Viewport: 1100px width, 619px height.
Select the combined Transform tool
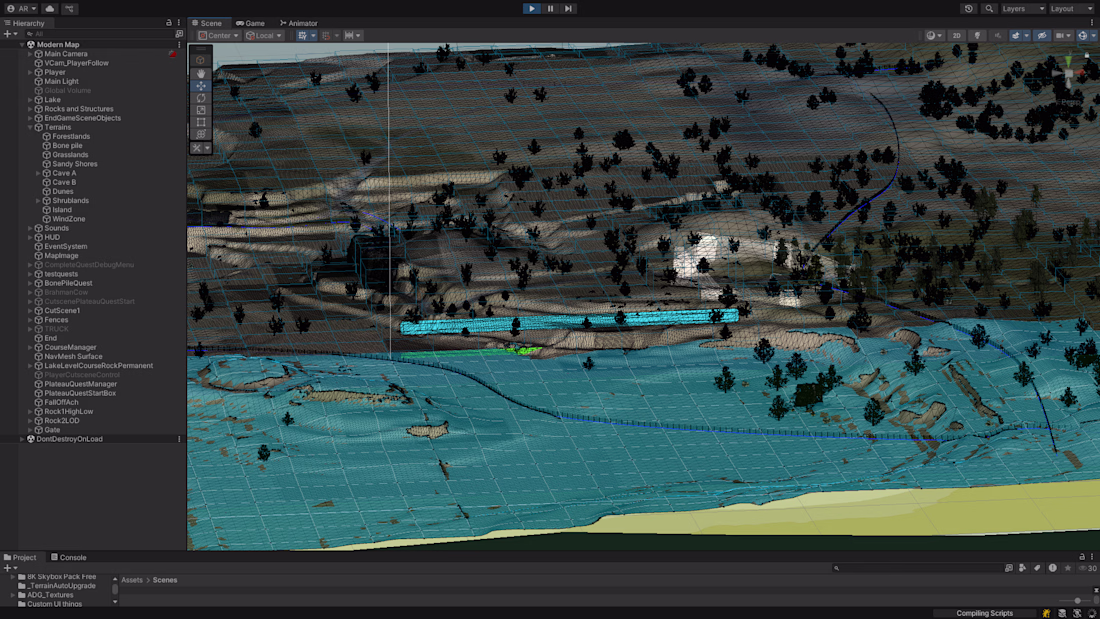pos(201,134)
